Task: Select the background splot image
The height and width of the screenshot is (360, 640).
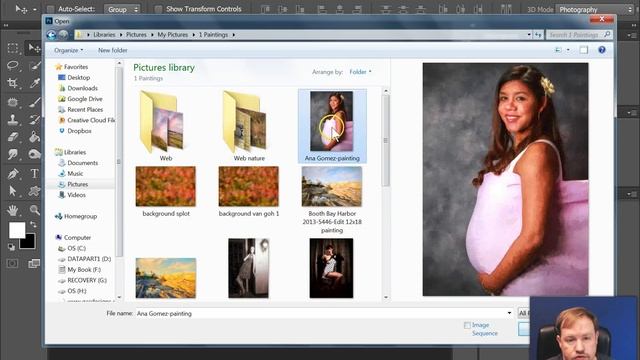Action: [x=166, y=192]
